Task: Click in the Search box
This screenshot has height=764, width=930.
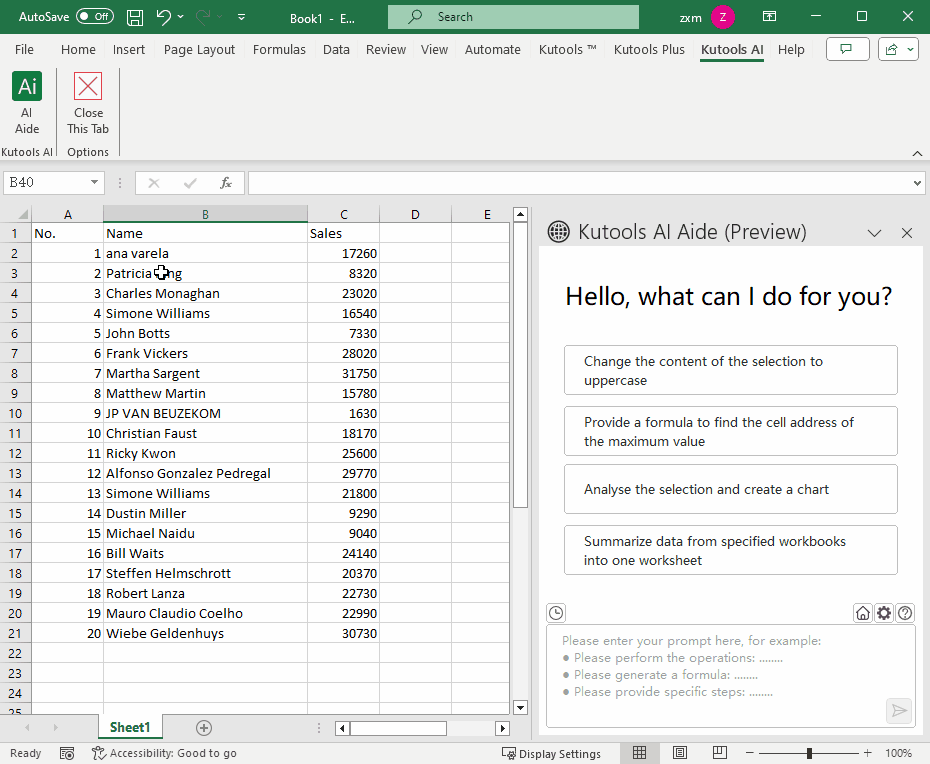Action: pyautogui.click(x=514, y=17)
